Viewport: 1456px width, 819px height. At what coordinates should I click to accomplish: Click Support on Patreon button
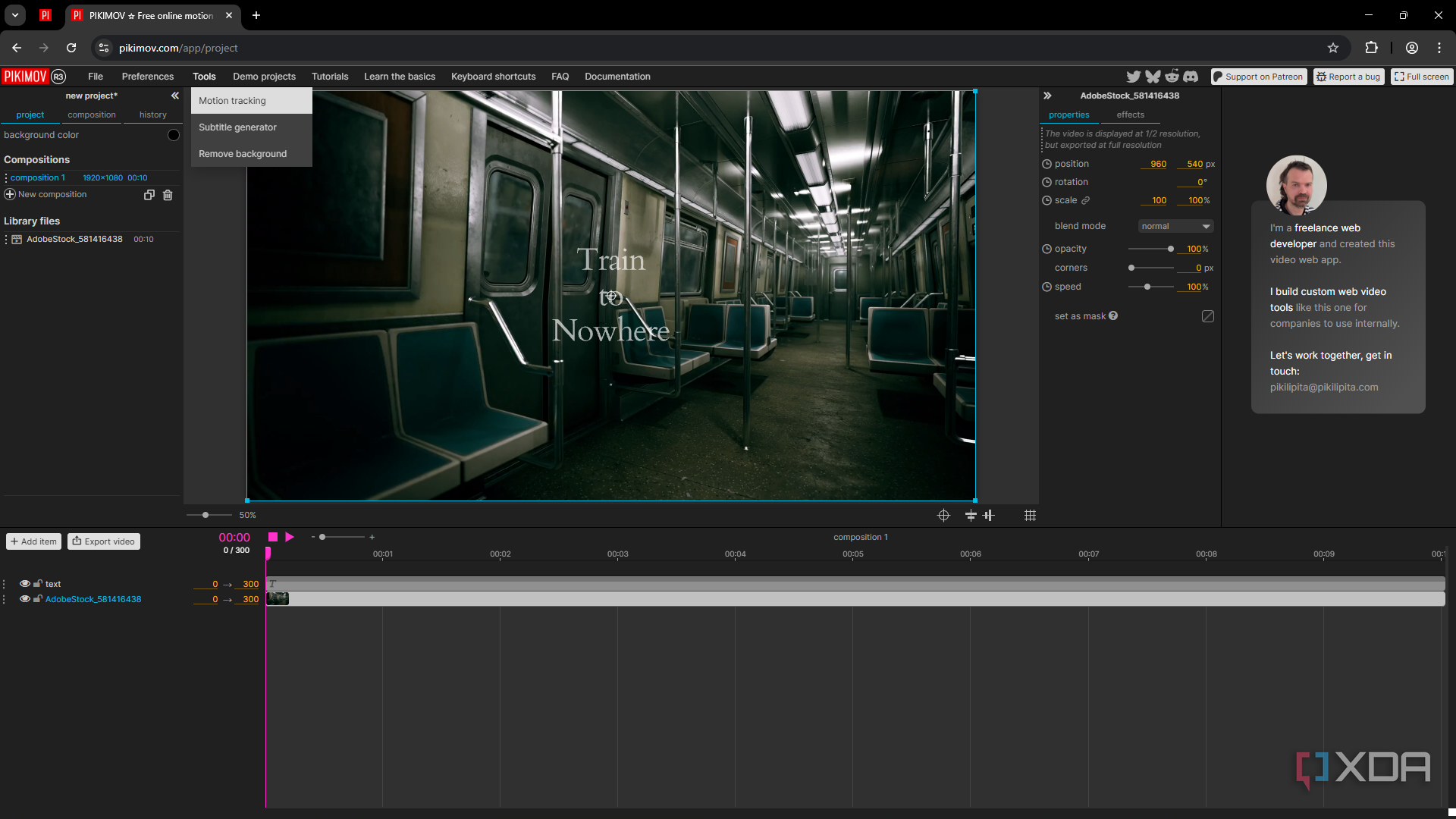pos(1259,77)
